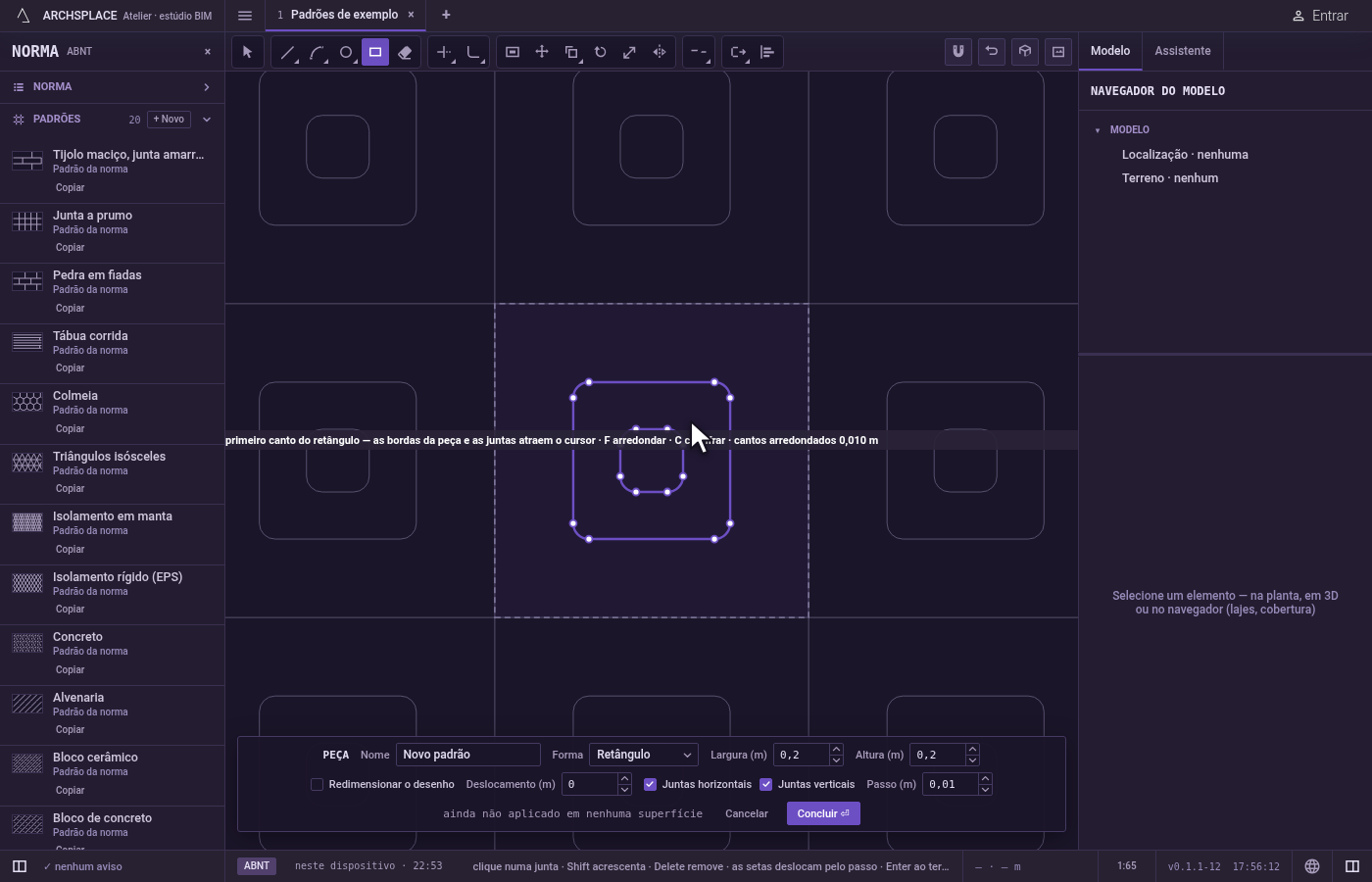Choose the line drawing tool
This screenshot has width=1372, height=882.
[287, 52]
